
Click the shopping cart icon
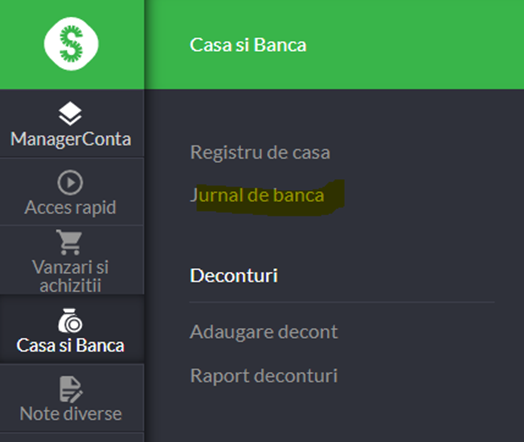click(69, 243)
